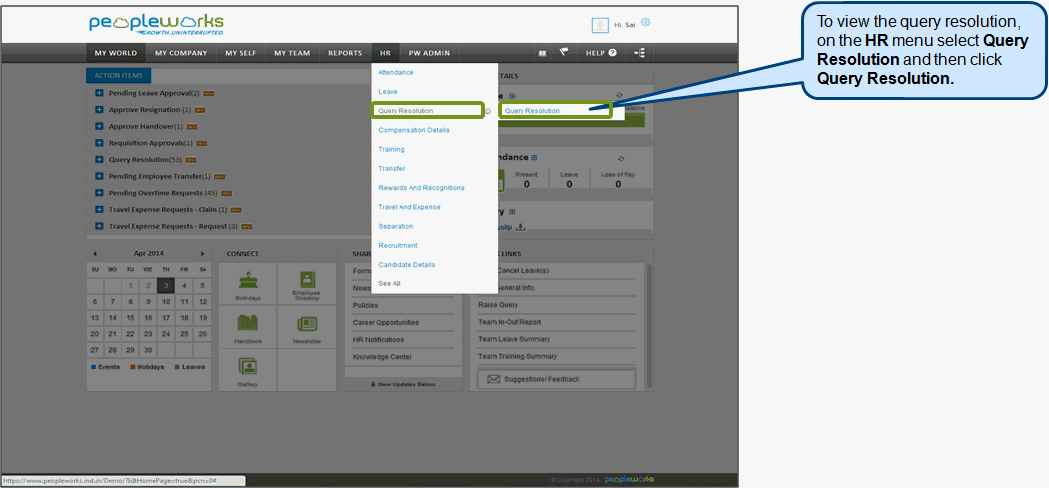Expand Approve Resignation item
Image resolution: width=1049 pixels, height=488 pixels.
[99, 110]
